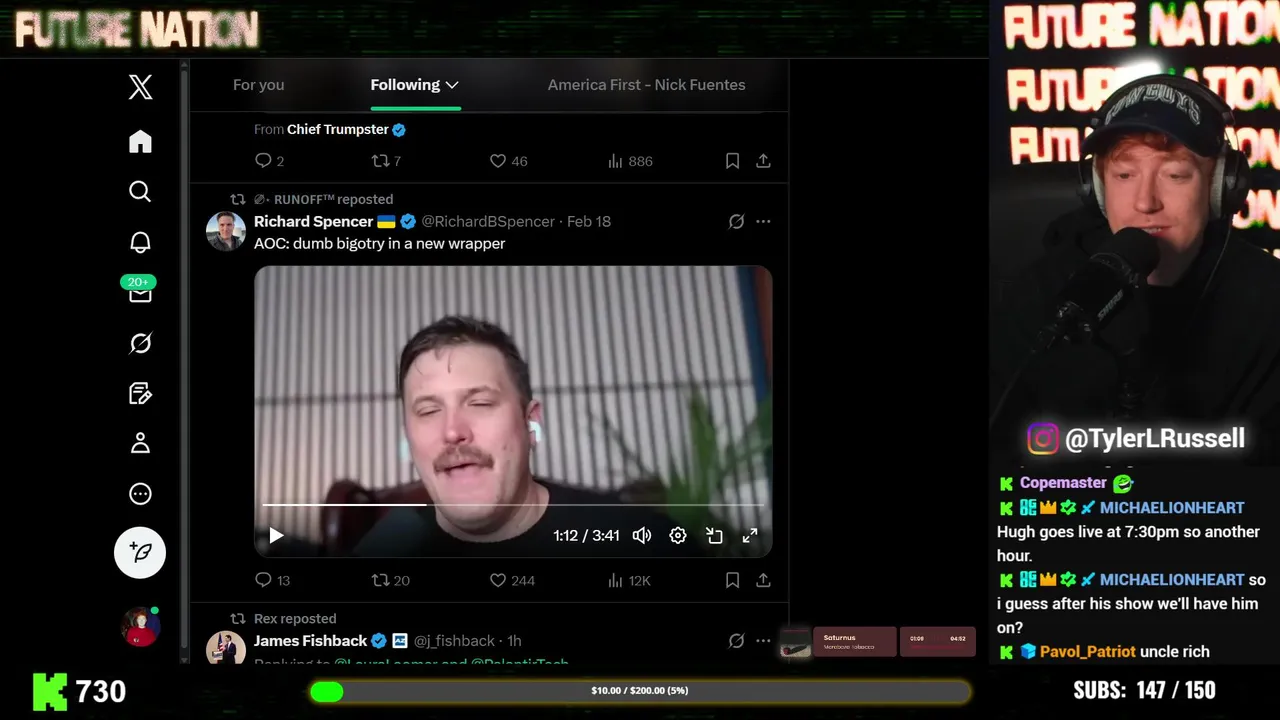1280x720 pixels.
Task: Open more options on James Fishback post
Action: click(763, 641)
